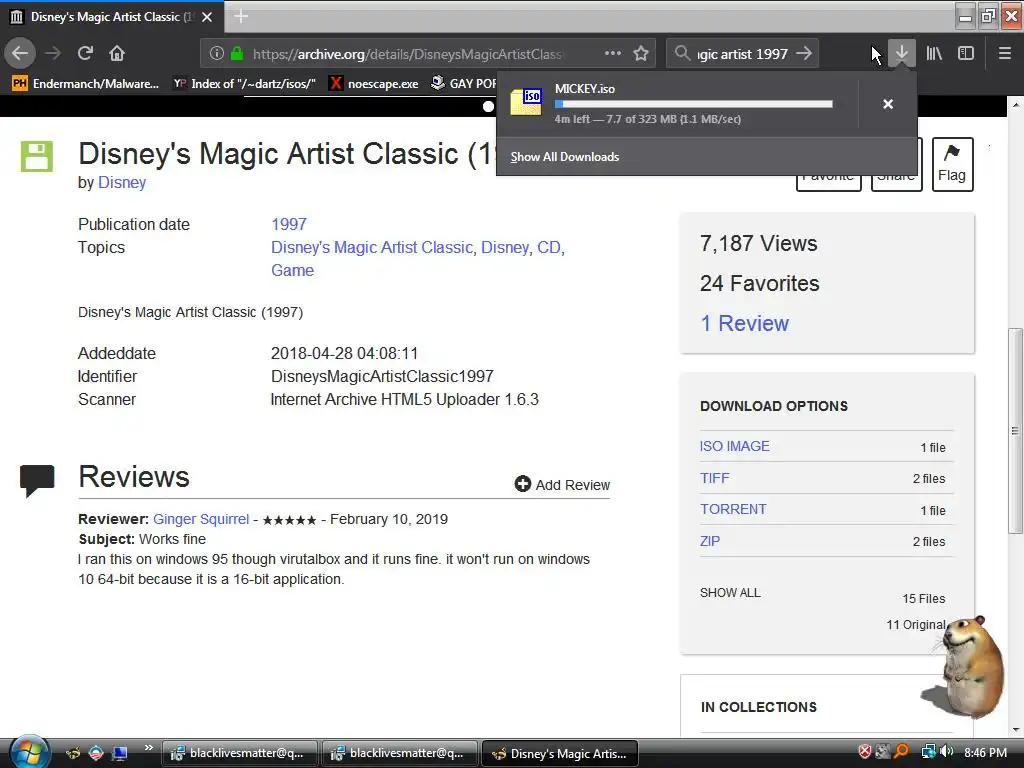Open reviewer Ginger Squirrel's profile

[201, 519]
